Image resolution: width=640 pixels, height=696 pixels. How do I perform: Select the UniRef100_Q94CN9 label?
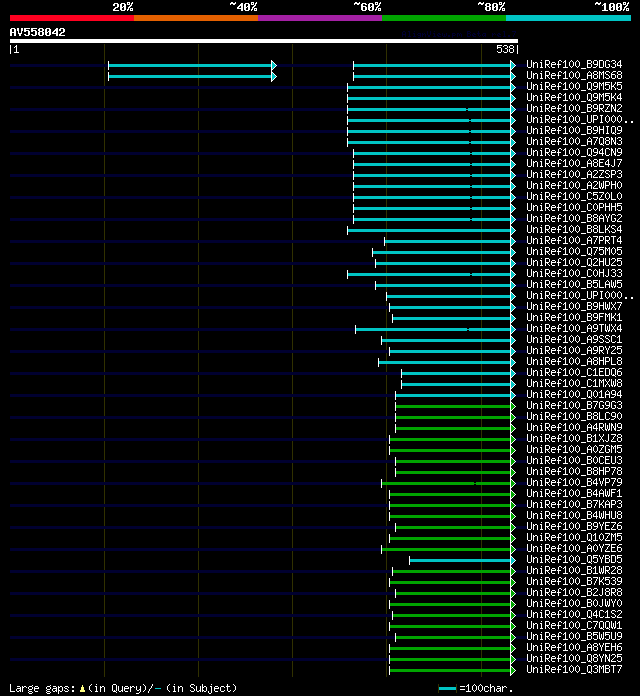click(574, 152)
